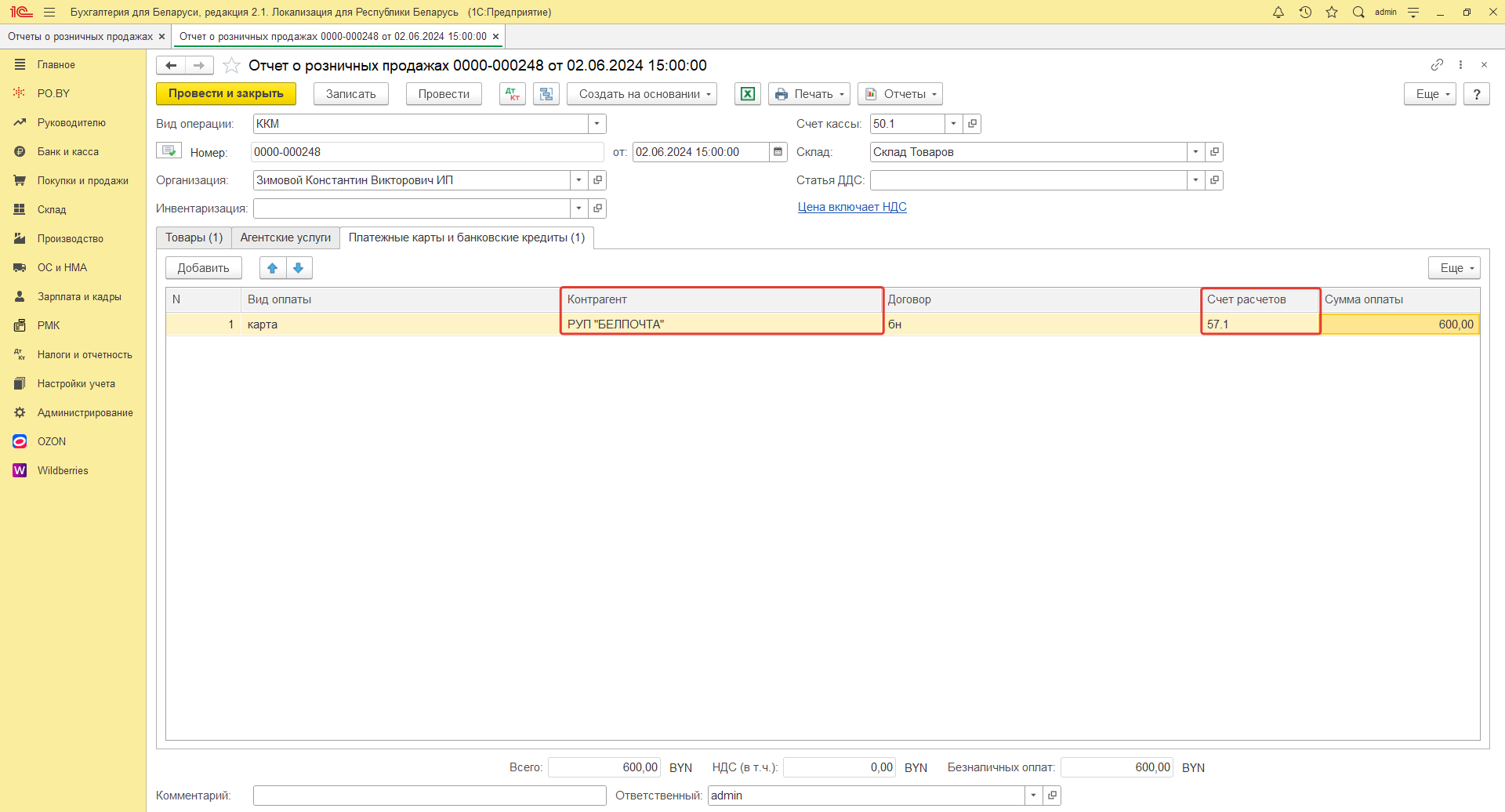The width and height of the screenshot is (1505, 812).
Task: Move row down with blue arrow
Action: [x=299, y=268]
